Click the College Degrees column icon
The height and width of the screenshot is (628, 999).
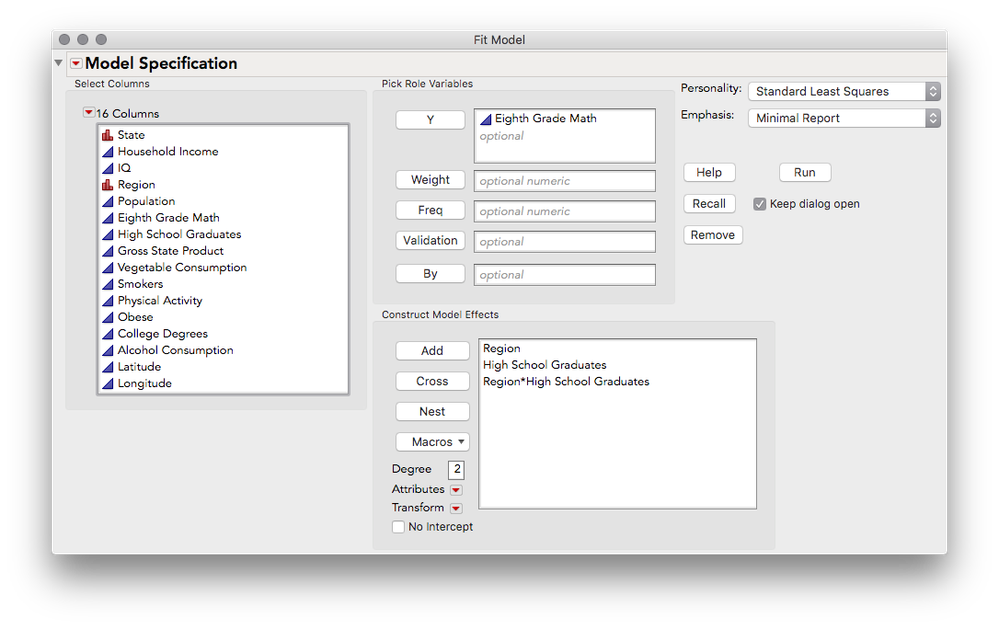coord(108,334)
